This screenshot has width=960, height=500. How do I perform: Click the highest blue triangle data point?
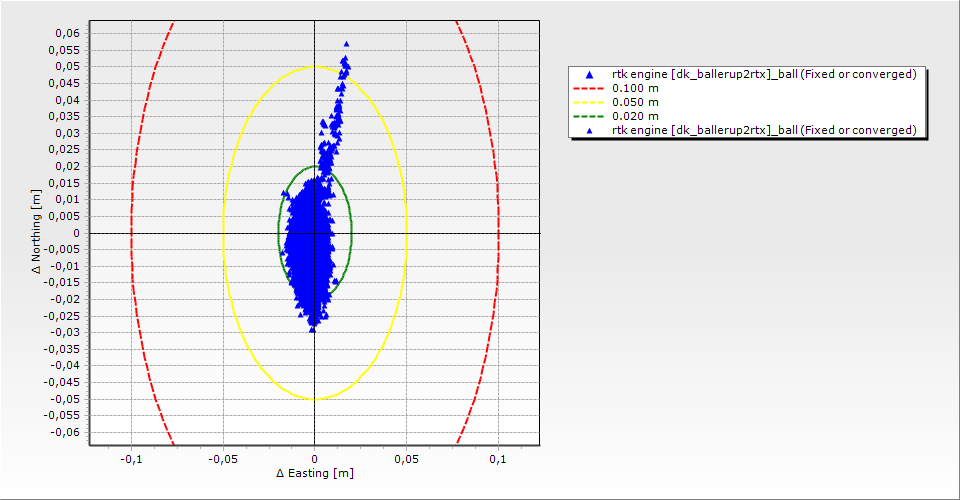pos(347,44)
